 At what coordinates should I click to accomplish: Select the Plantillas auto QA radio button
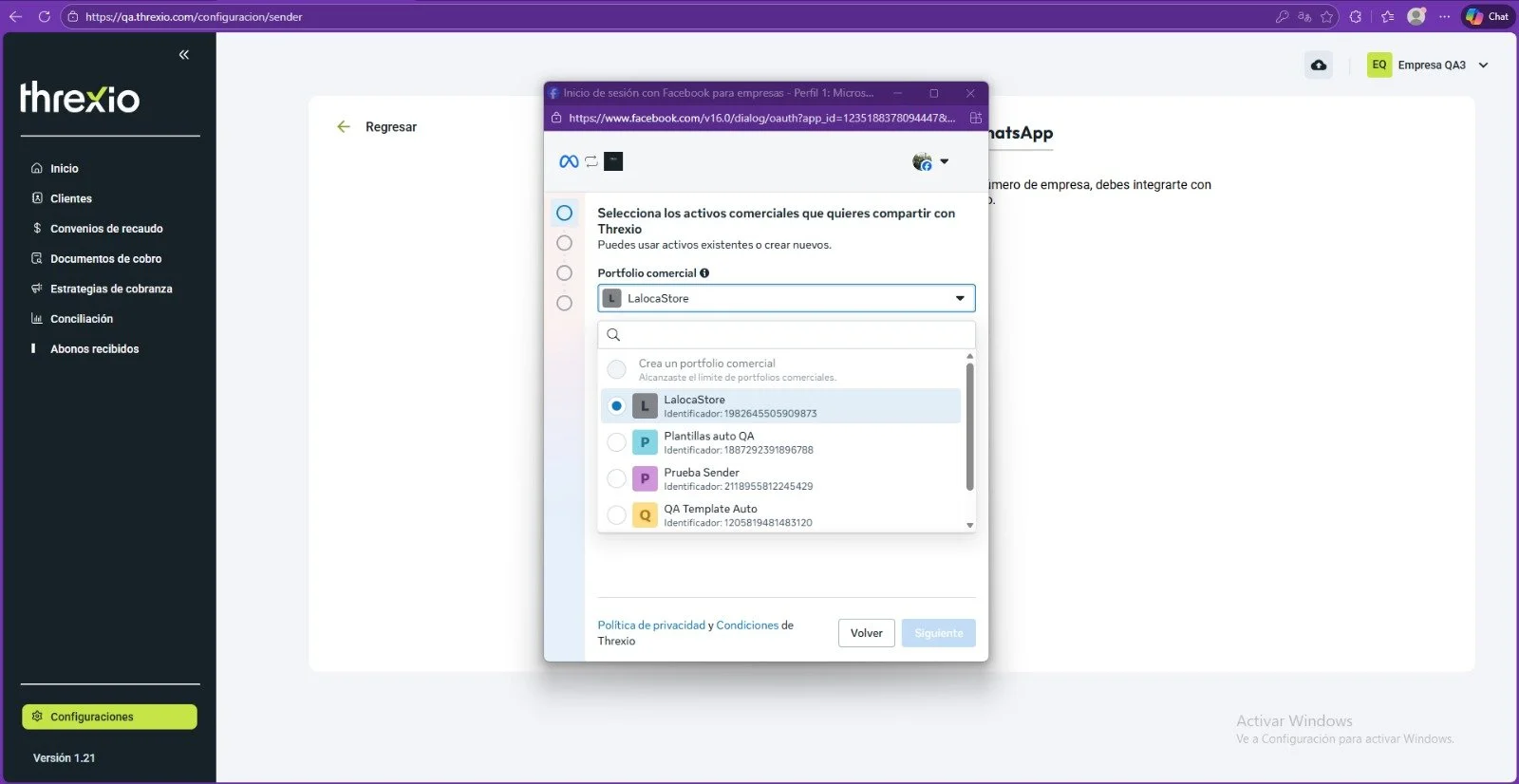[x=616, y=442]
